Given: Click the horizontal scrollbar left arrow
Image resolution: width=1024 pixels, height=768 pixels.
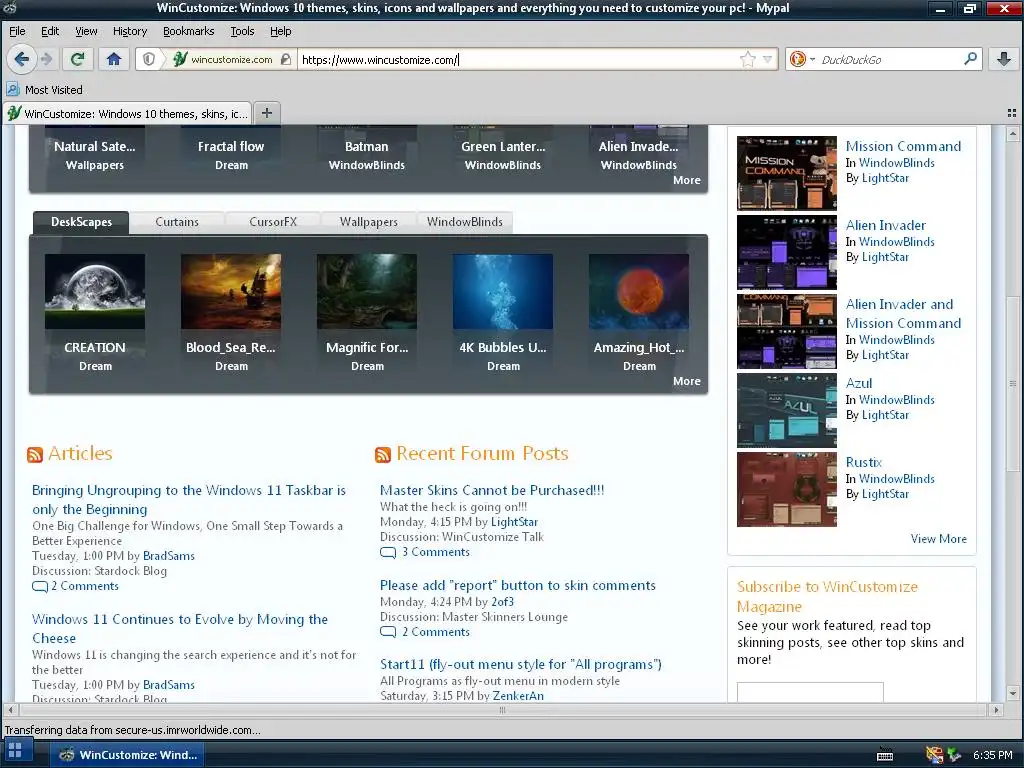Looking at the screenshot, I should coord(10,710).
